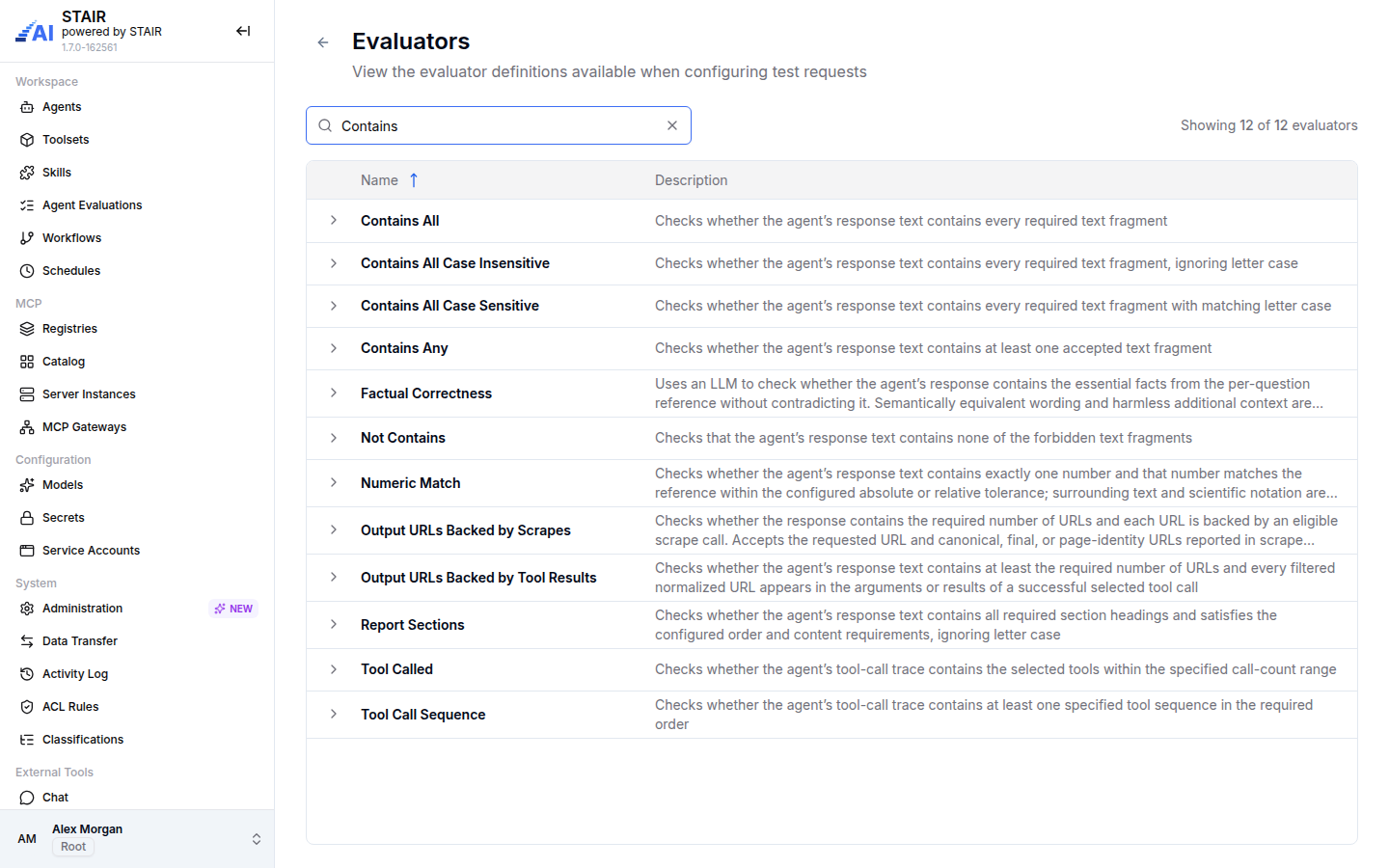This screenshot has height=868, width=1389.
Task: Expand the Contains All Case Insensitive row
Action: (x=334, y=263)
